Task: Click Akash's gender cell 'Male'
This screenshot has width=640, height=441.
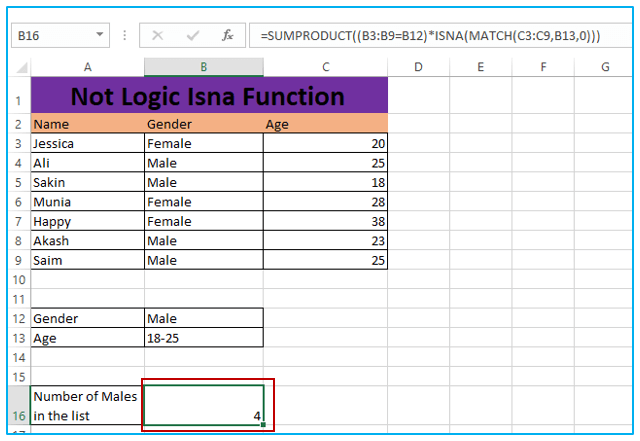Action: point(204,241)
